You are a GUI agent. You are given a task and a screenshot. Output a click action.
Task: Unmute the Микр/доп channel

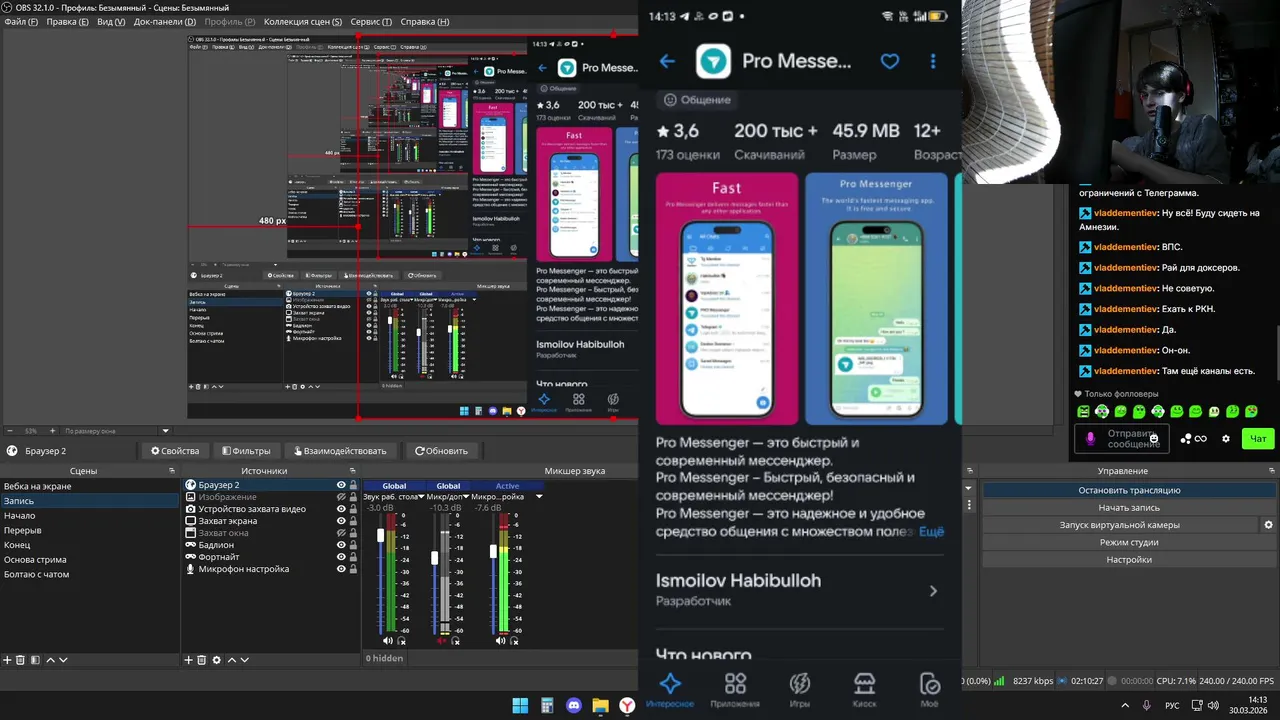[x=441, y=641]
